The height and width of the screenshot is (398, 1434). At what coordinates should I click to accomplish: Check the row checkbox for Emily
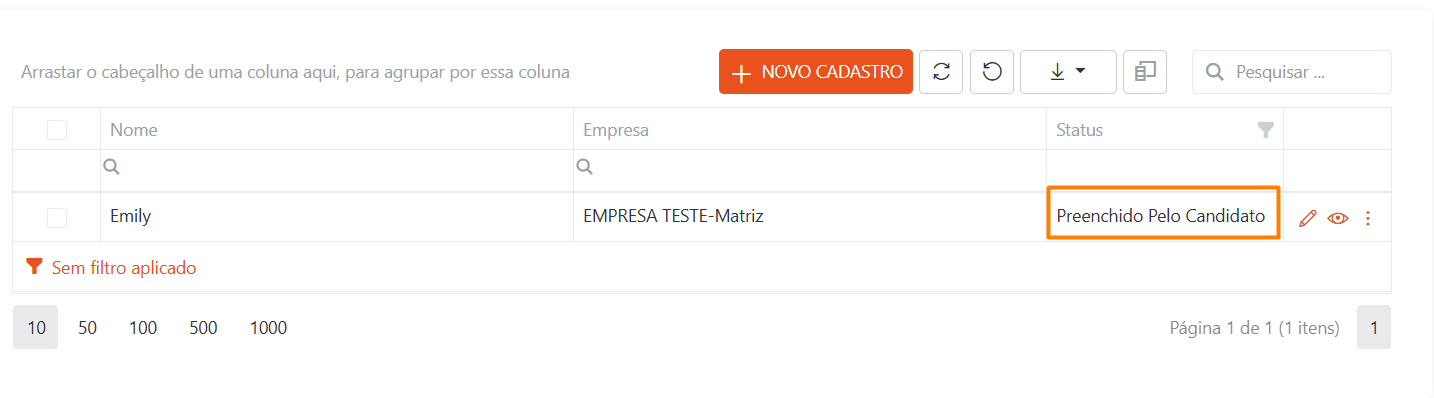click(x=57, y=218)
